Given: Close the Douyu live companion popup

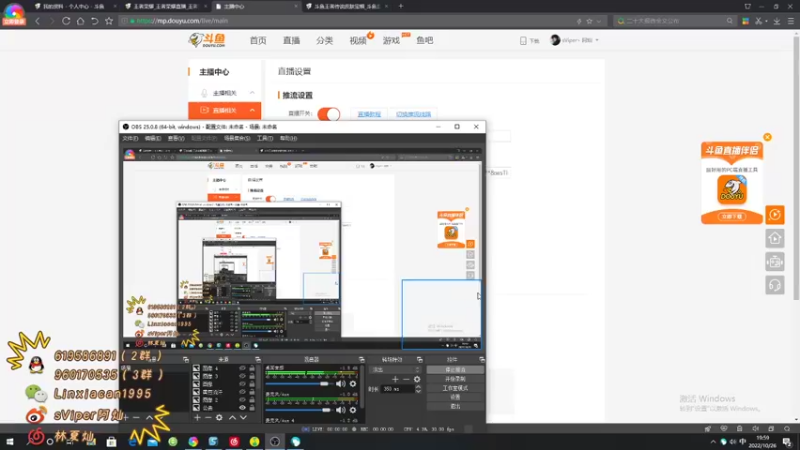Looking at the screenshot, I should 767,137.
